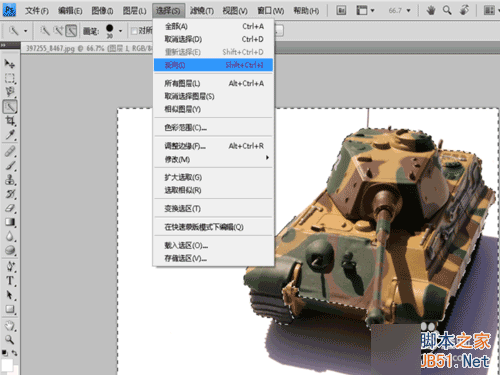
Task: Open the Arrange Documents dropdown
Action: click(x=491, y=11)
